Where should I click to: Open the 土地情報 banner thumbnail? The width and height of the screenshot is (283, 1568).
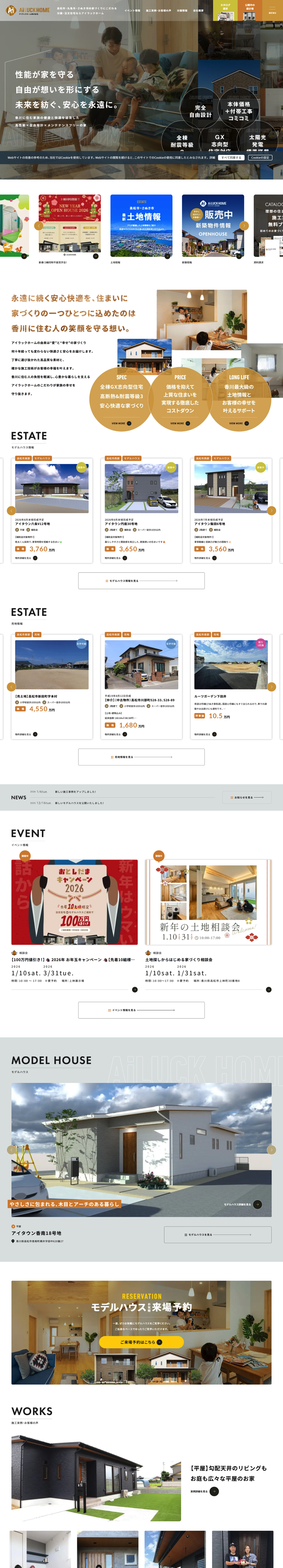pyautogui.click(x=141, y=226)
